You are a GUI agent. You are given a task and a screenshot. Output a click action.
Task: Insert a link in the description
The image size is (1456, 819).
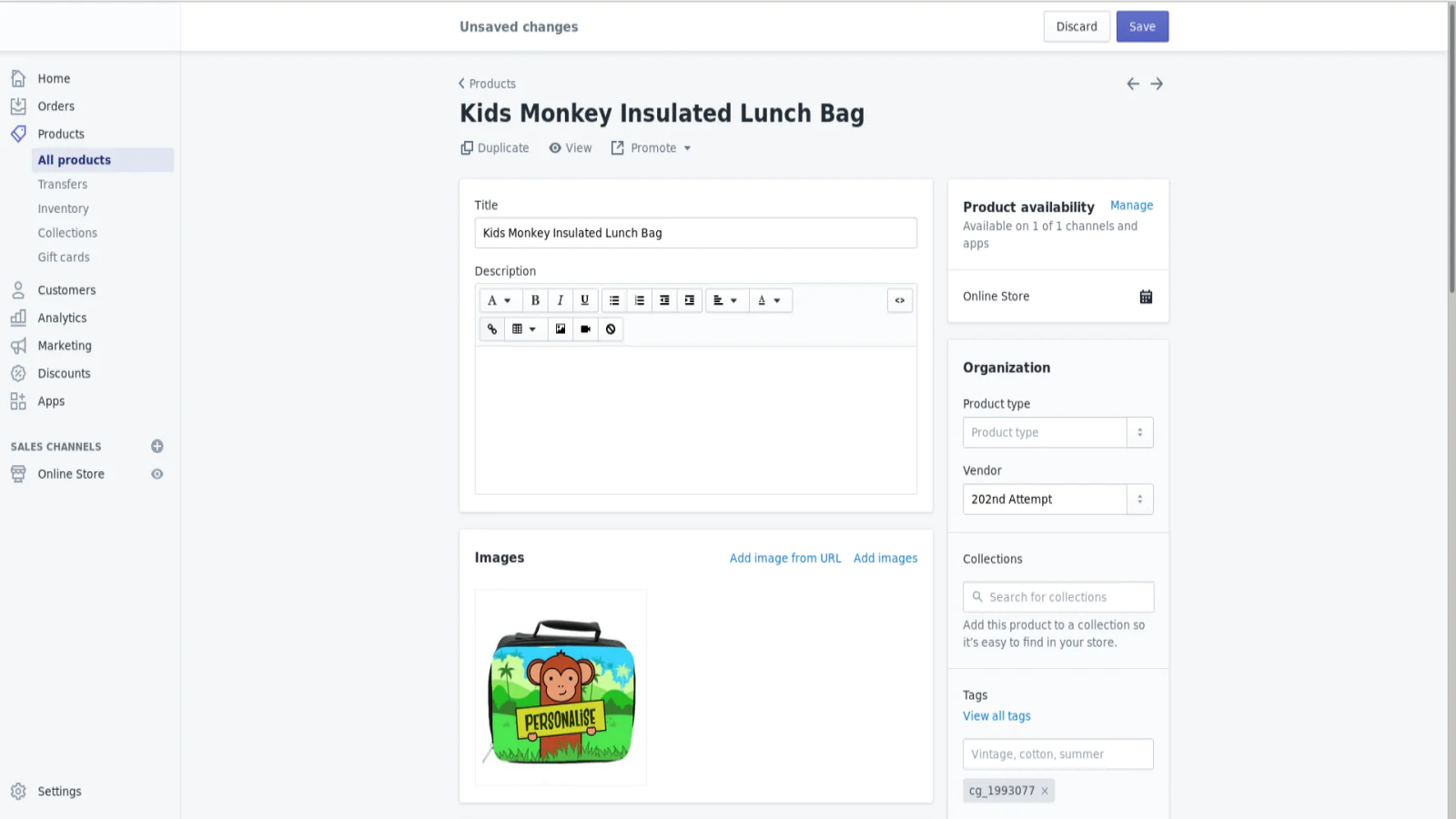pyautogui.click(x=492, y=329)
